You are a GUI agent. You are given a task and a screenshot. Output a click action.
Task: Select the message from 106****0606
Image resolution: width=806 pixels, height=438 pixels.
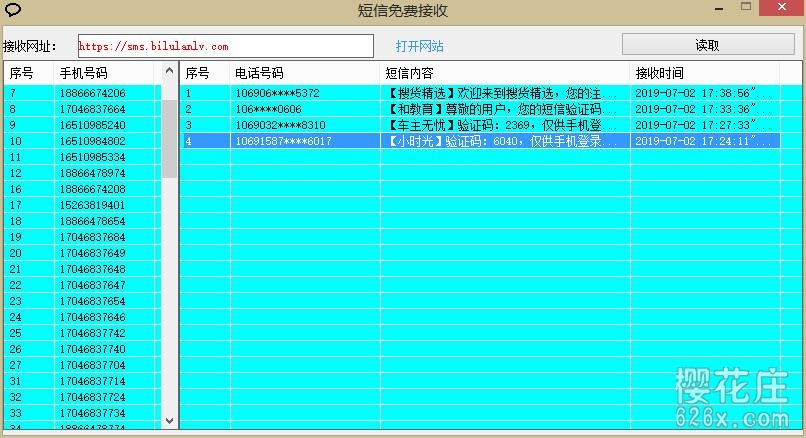pyautogui.click(x=268, y=109)
